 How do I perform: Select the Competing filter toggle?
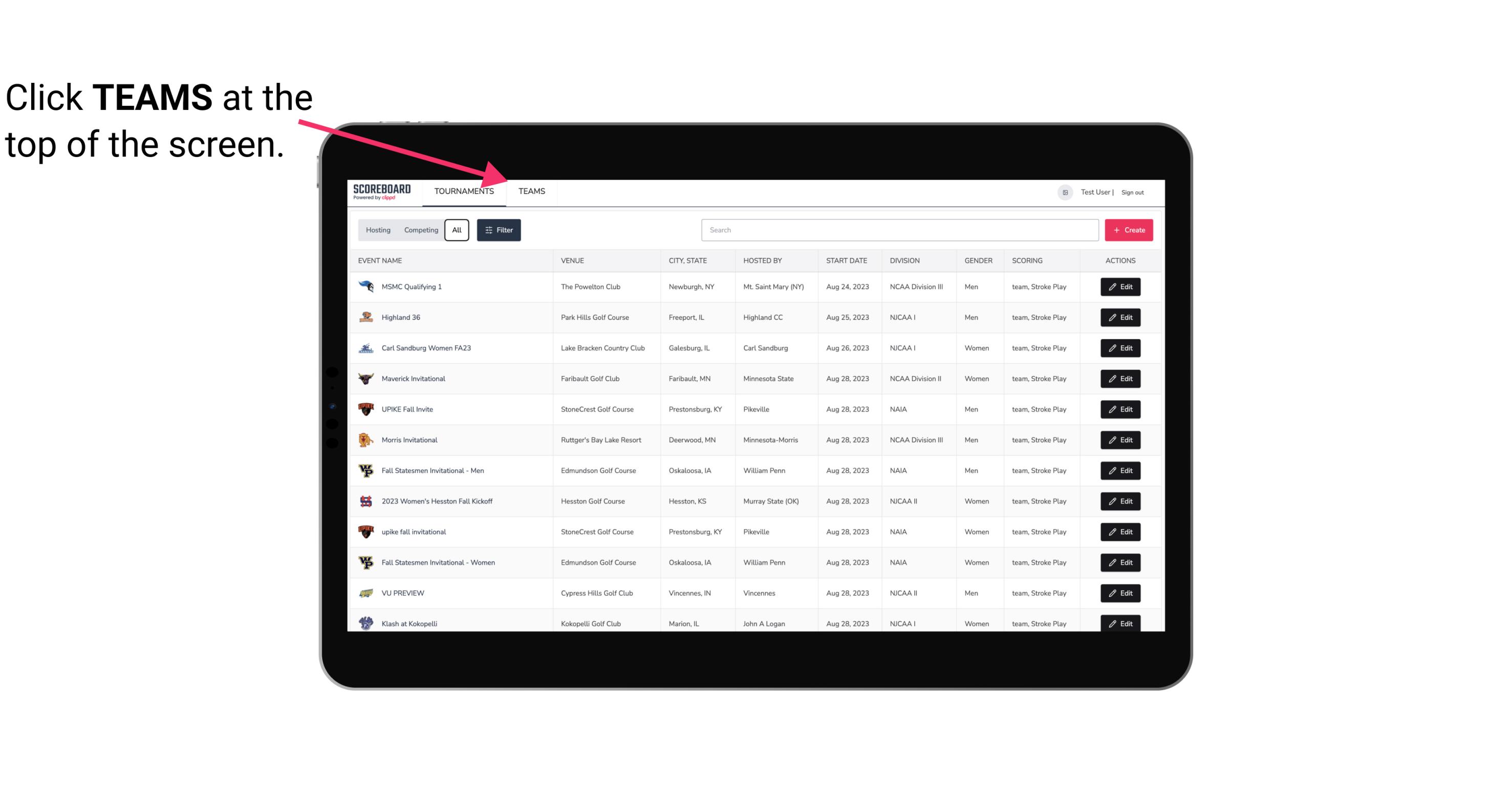420,230
